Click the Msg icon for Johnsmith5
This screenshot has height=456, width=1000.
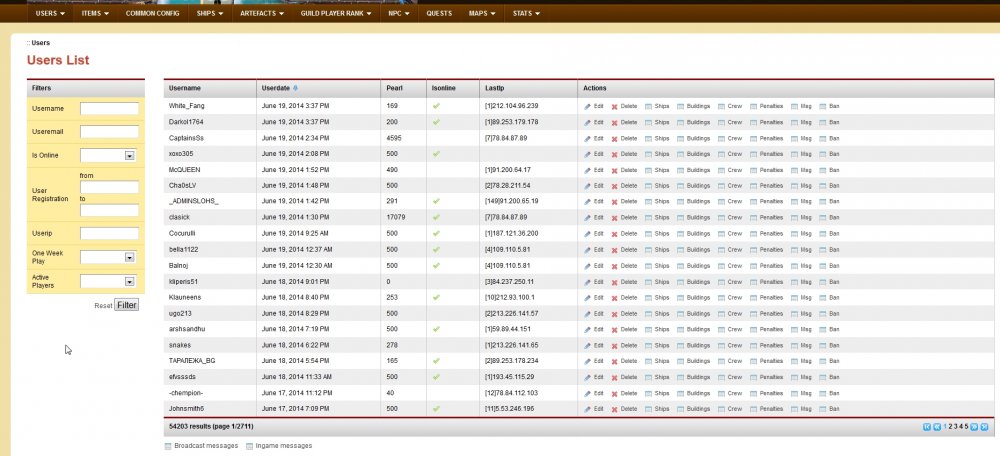tap(793, 409)
